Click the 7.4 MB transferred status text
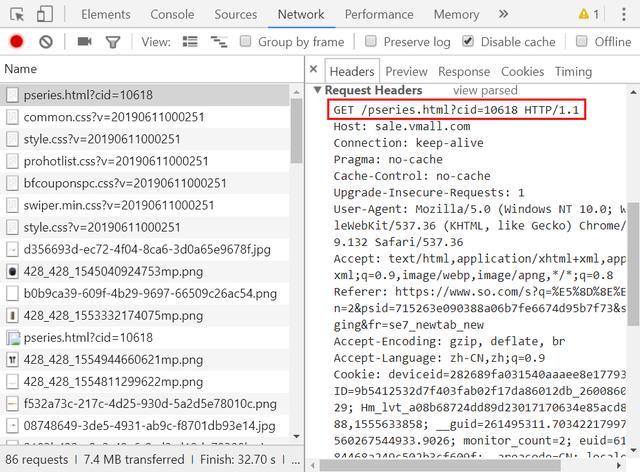Image resolution: width=640 pixels, height=472 pixels. (x=134, y=459)
